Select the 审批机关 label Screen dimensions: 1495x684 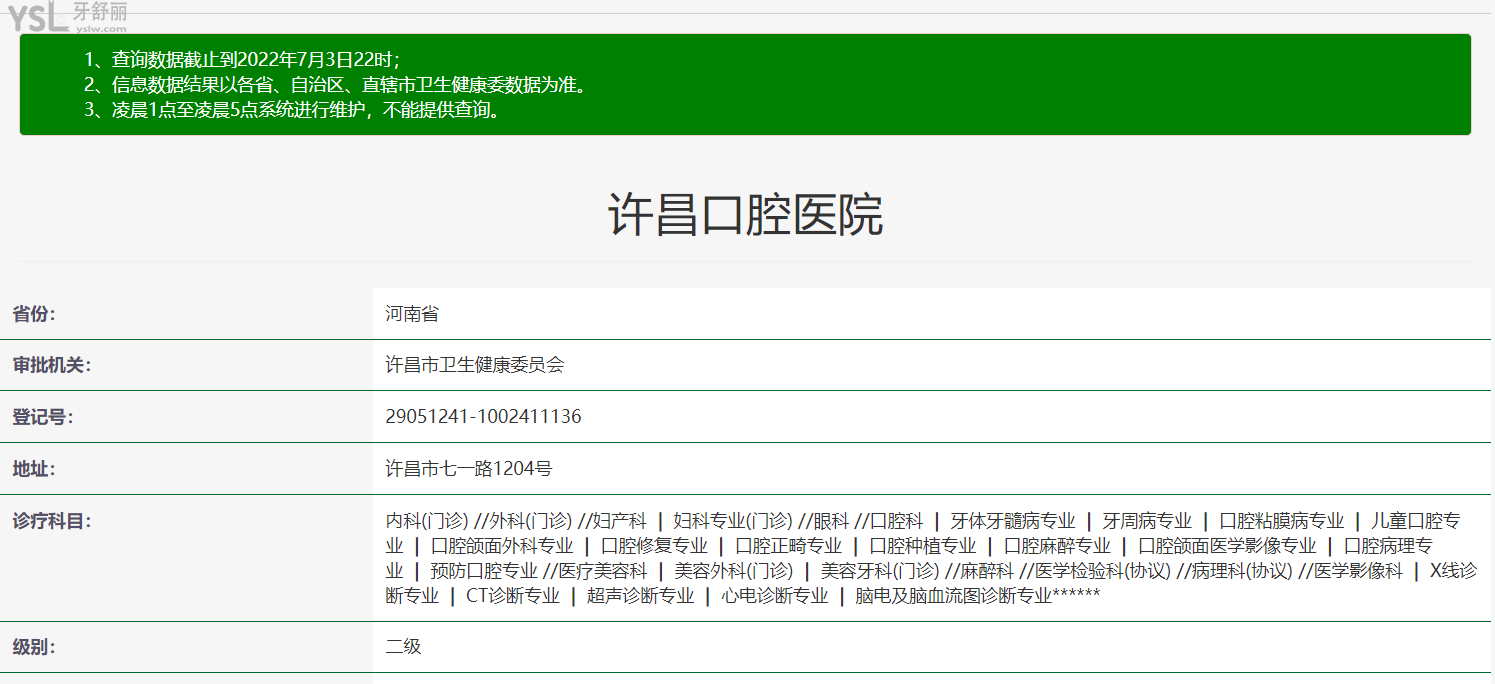click(51, 365)
